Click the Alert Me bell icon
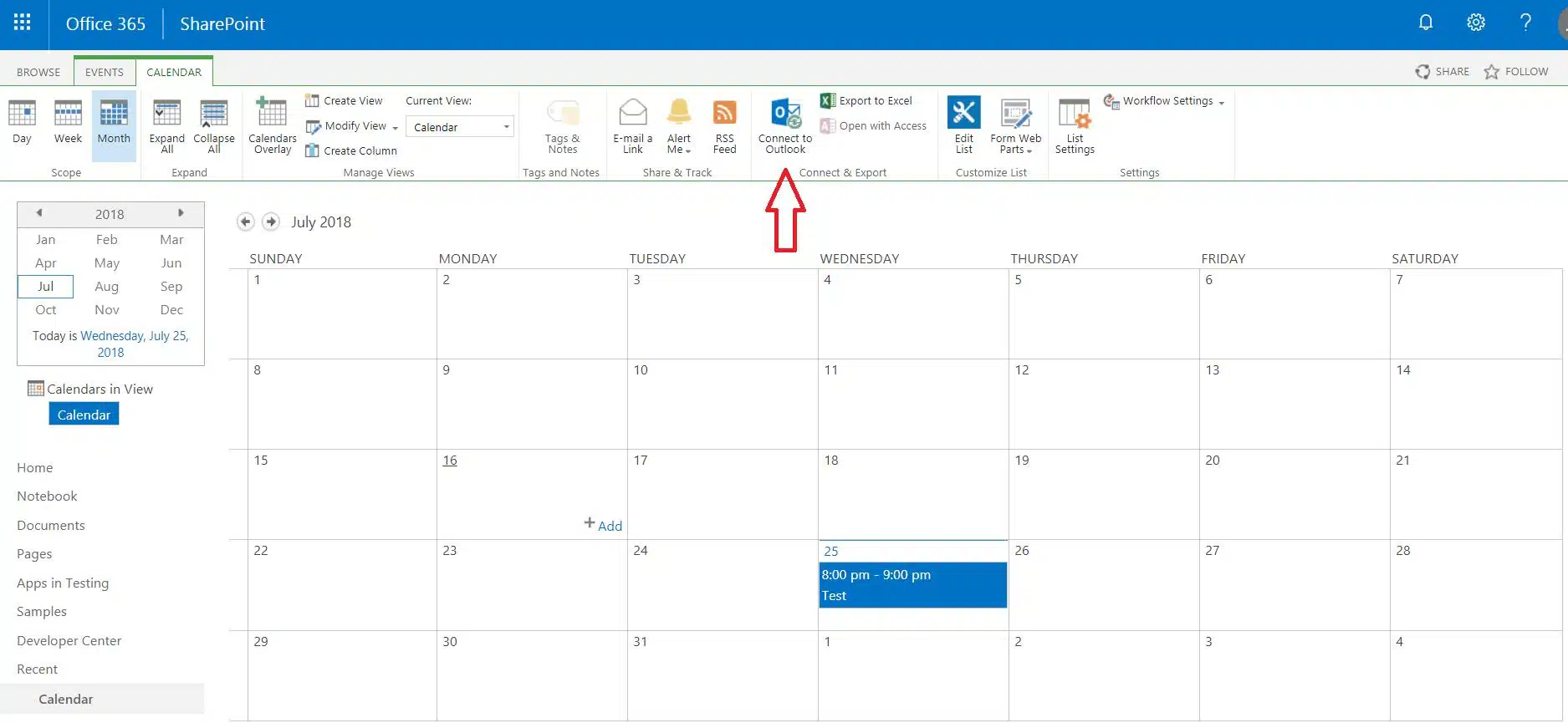1568x723 pixels. [x=678, y=113]
